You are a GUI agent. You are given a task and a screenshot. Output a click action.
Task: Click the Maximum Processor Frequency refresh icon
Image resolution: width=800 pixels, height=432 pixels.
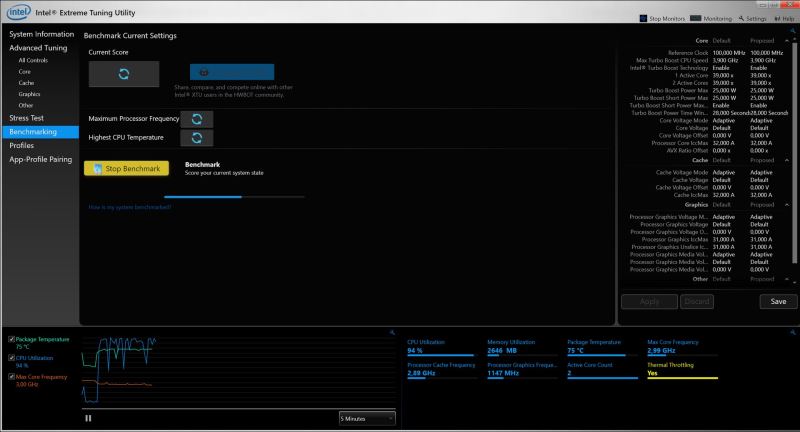(x=197, y=118)
